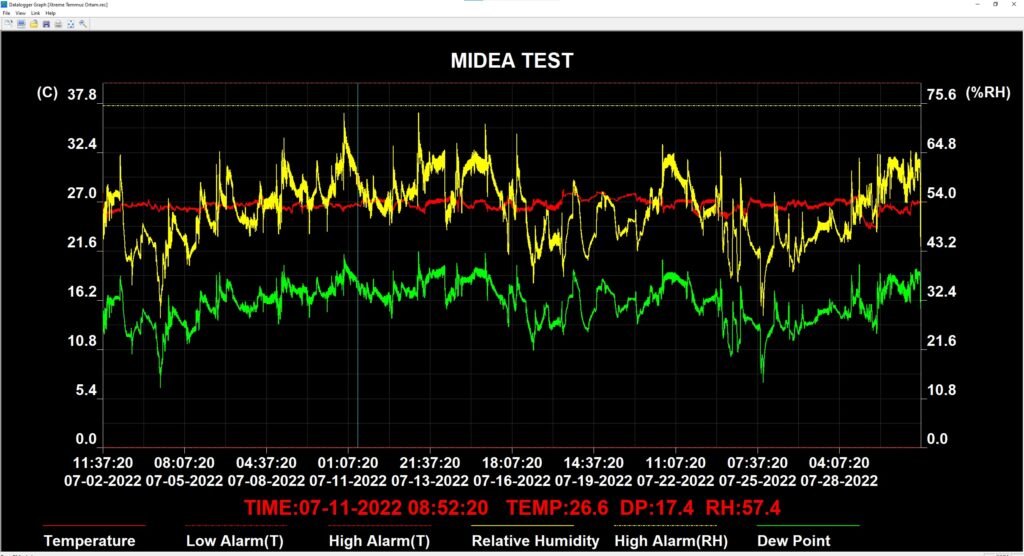Click the (C) temperature axis unit label
Image resolution: width=1024 pixels, height=556 pixels.
coord(47,92)
